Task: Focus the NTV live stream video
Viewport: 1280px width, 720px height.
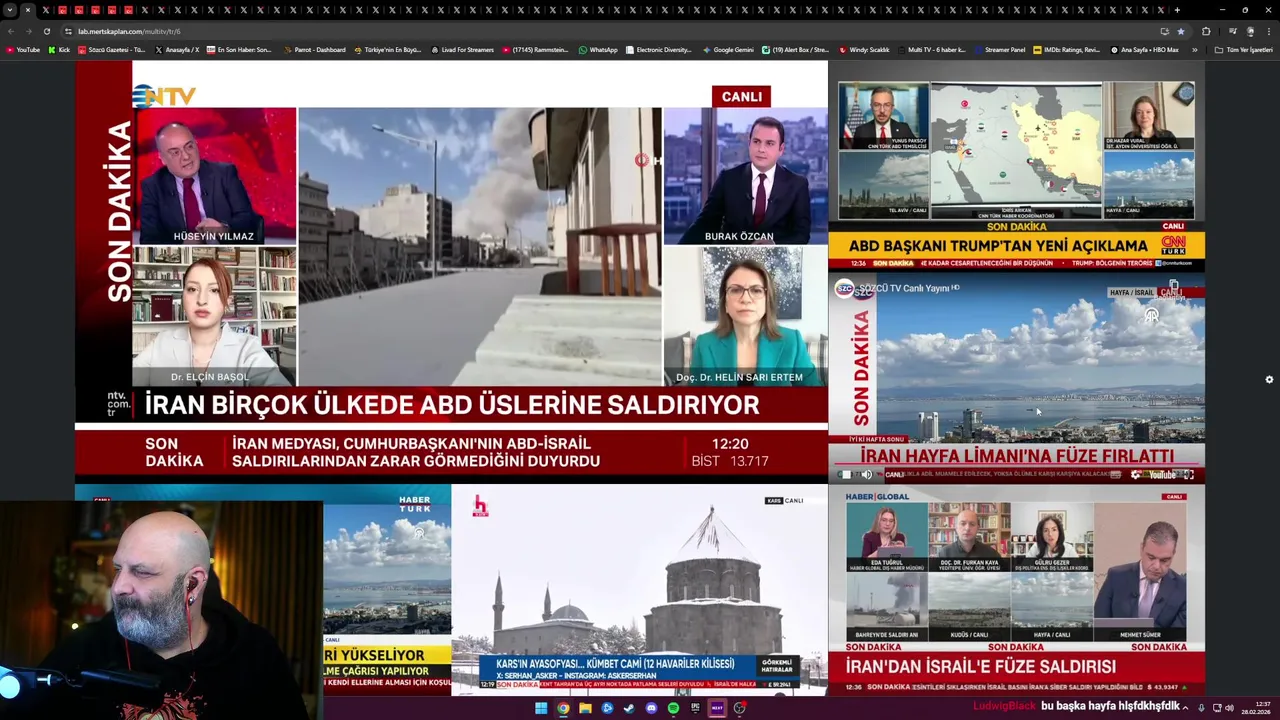Action: click(451, 272)
